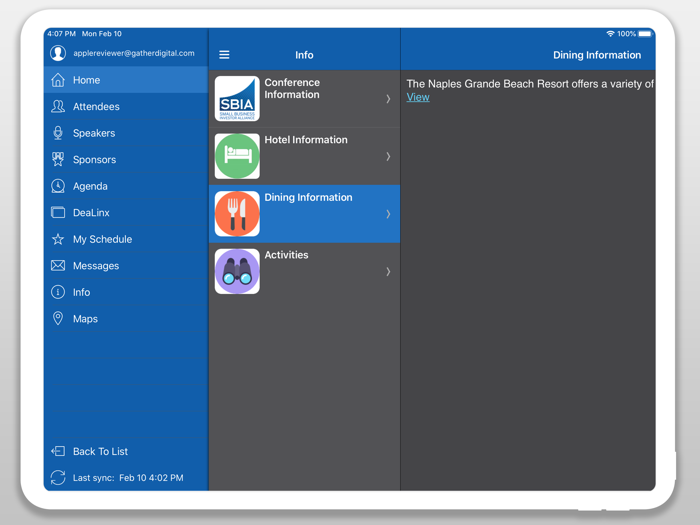700x525 pixels.
Task: Click the Back To List exit icon
Action: (58, 451)
